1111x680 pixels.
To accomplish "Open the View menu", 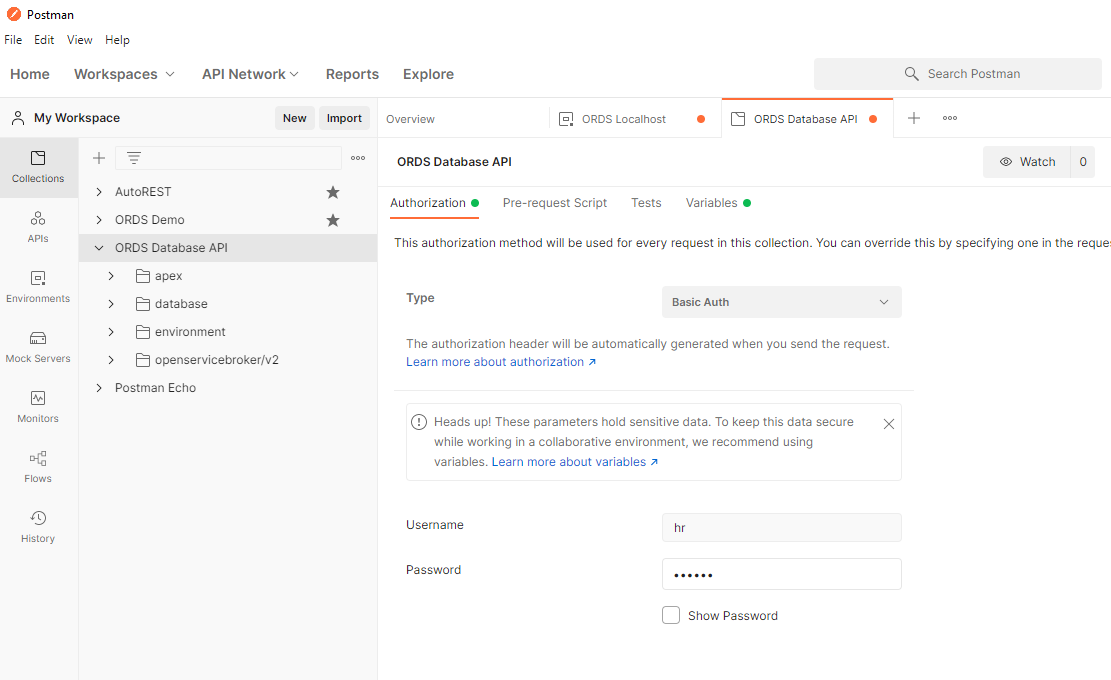I will (x=79, y=40).
